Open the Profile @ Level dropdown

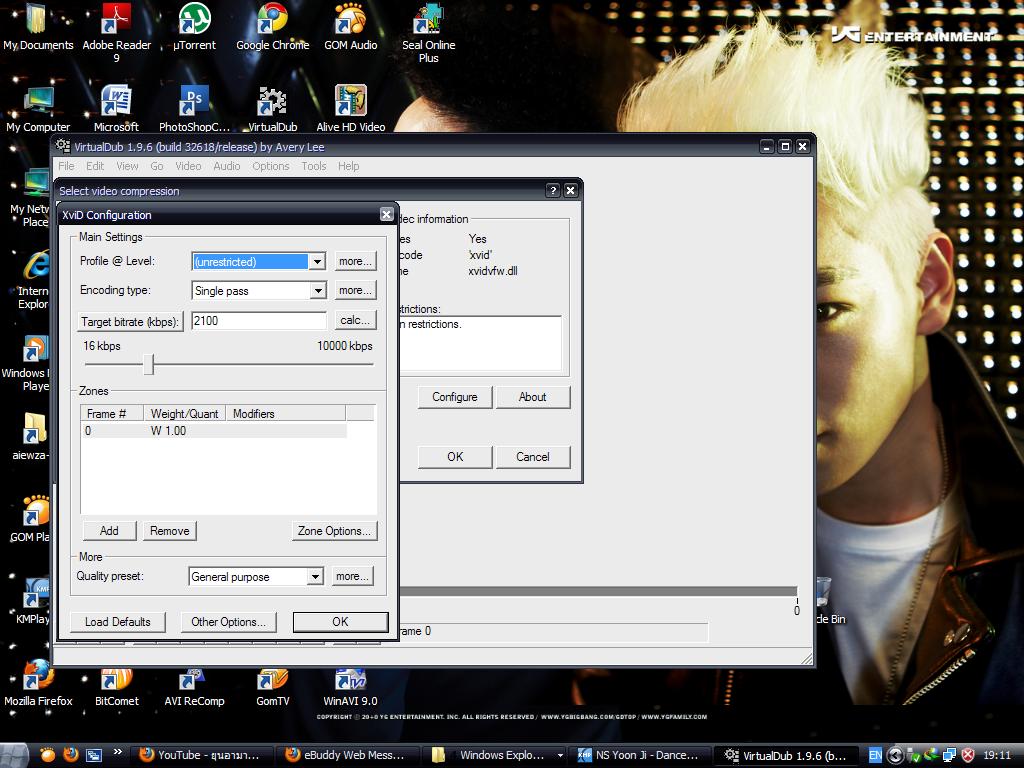tap(317, 262)
